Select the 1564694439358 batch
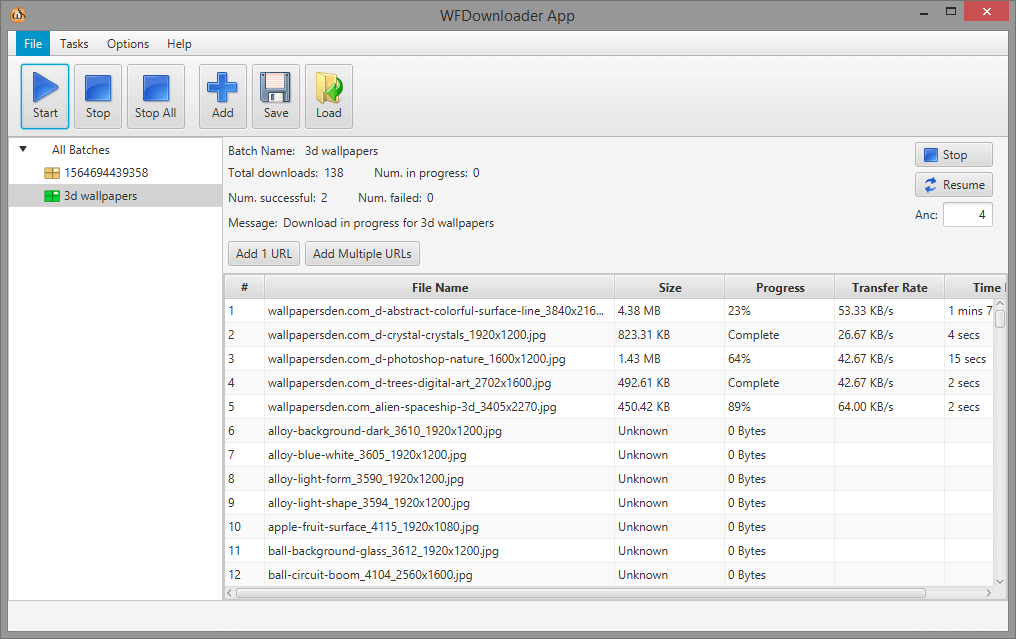This screenshot has width=1016, height=639. [106, 173]
